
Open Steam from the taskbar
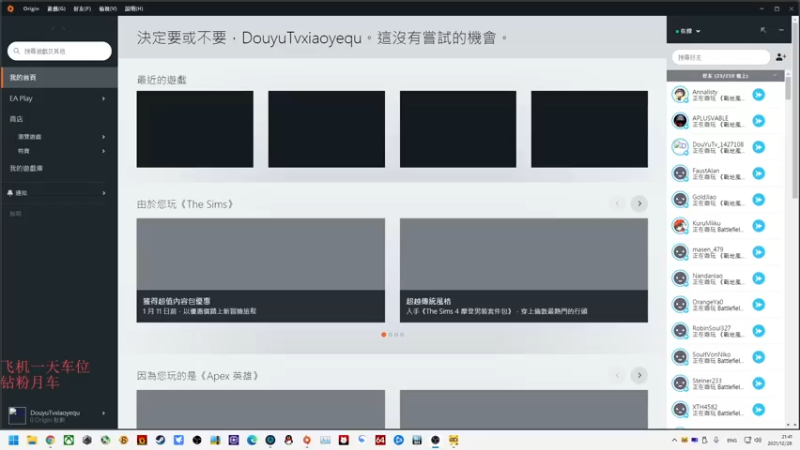(160, 440)
